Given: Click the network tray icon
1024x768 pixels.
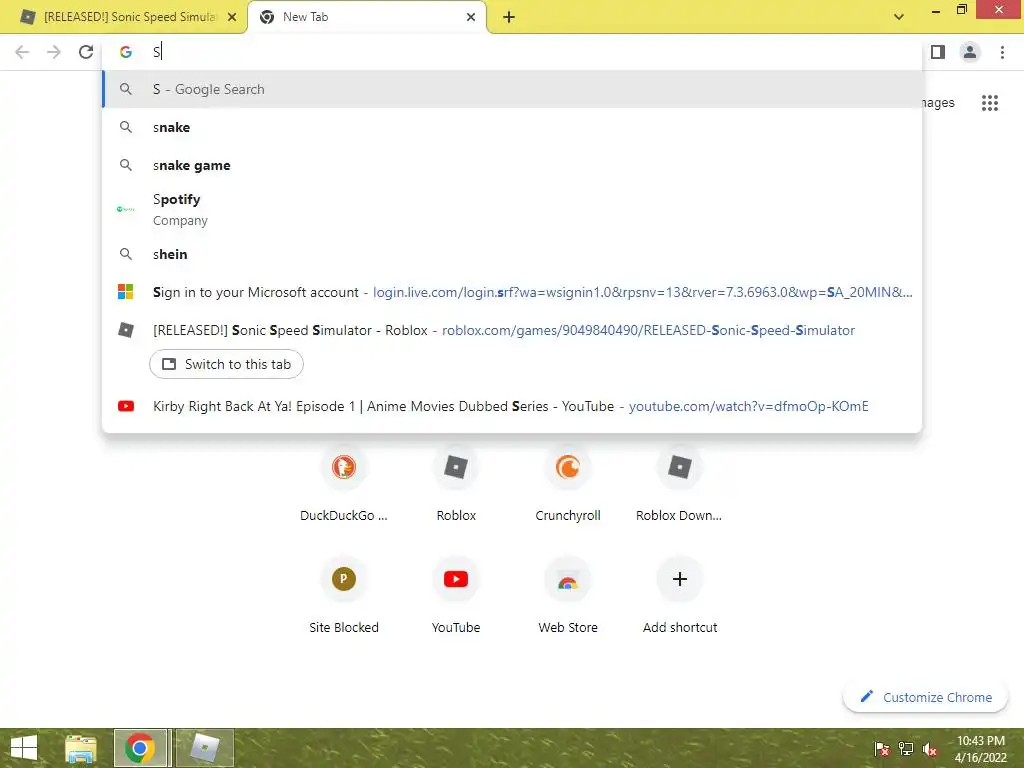Looking at the screenshot, I should coord(906,749).
